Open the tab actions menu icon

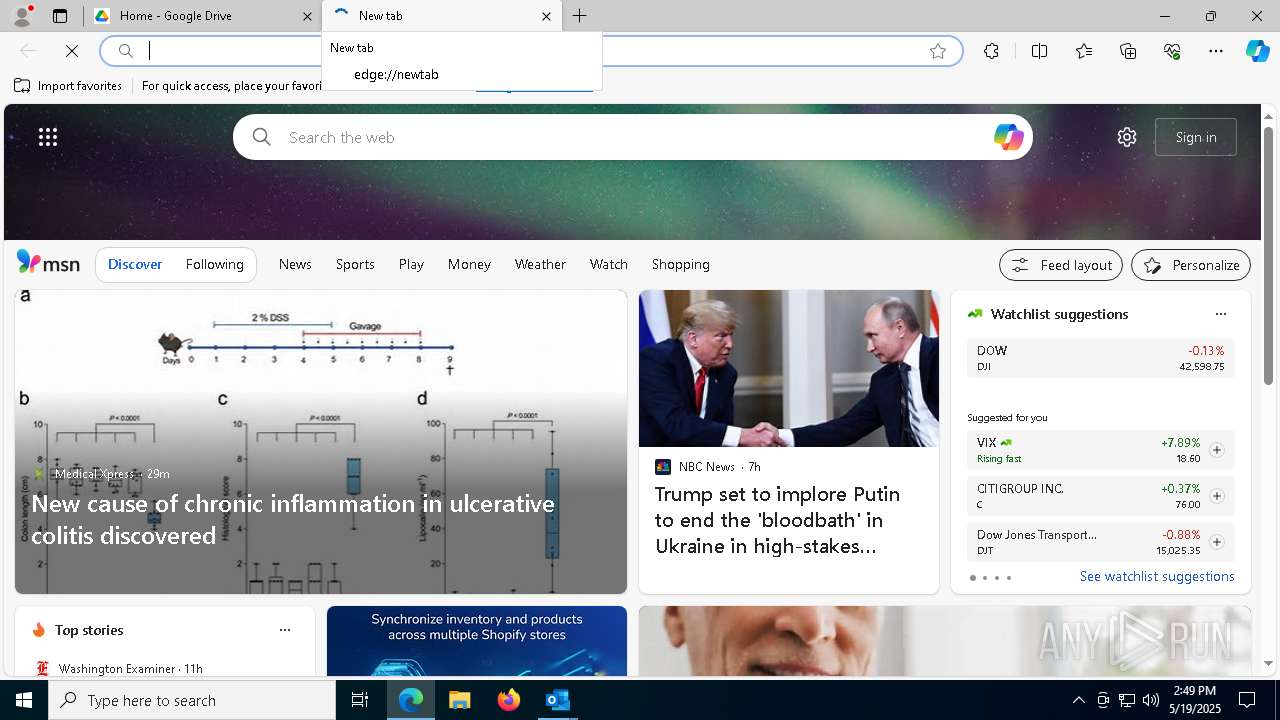tap(60, 16)
